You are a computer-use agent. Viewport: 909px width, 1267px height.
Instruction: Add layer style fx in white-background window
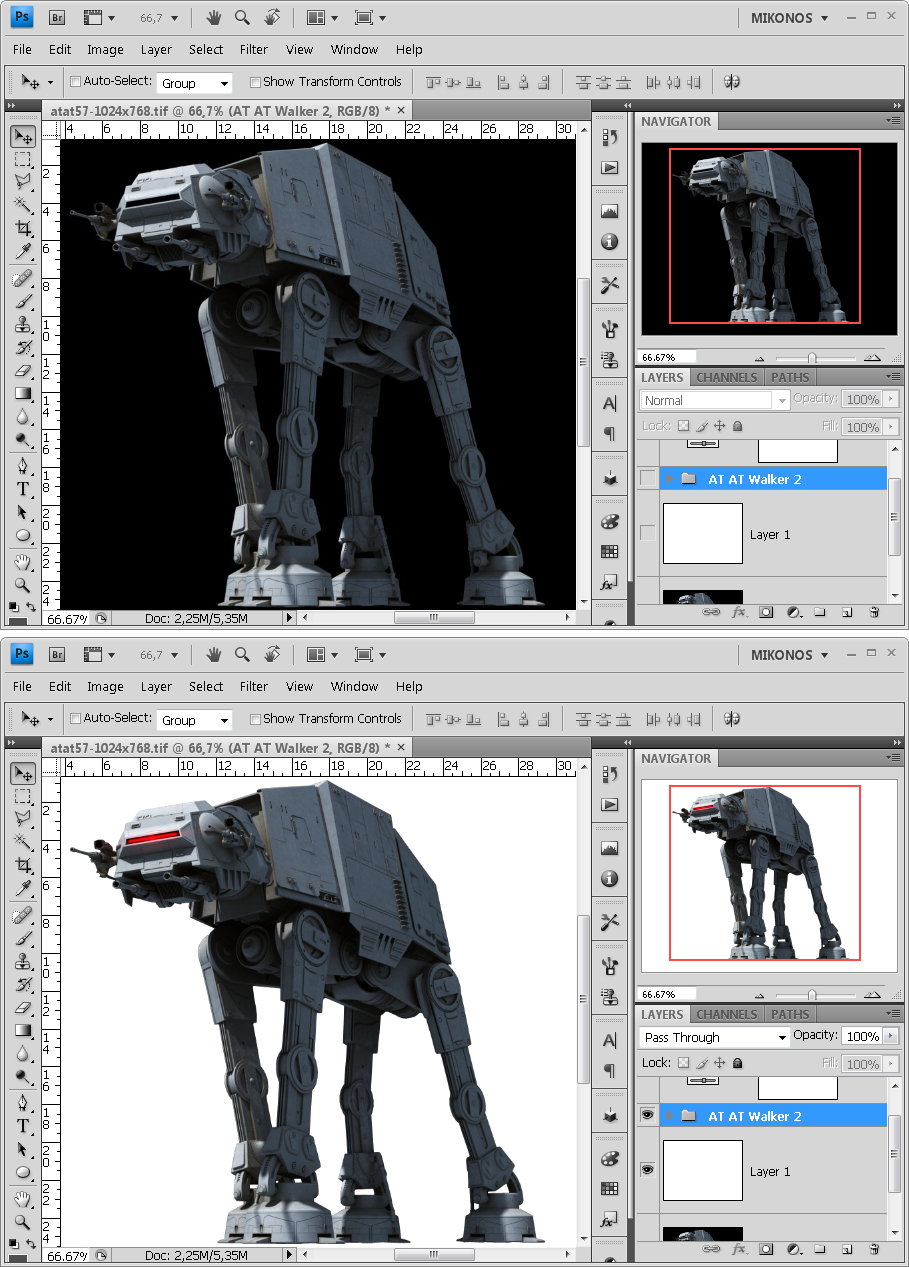pos(739,1248)
